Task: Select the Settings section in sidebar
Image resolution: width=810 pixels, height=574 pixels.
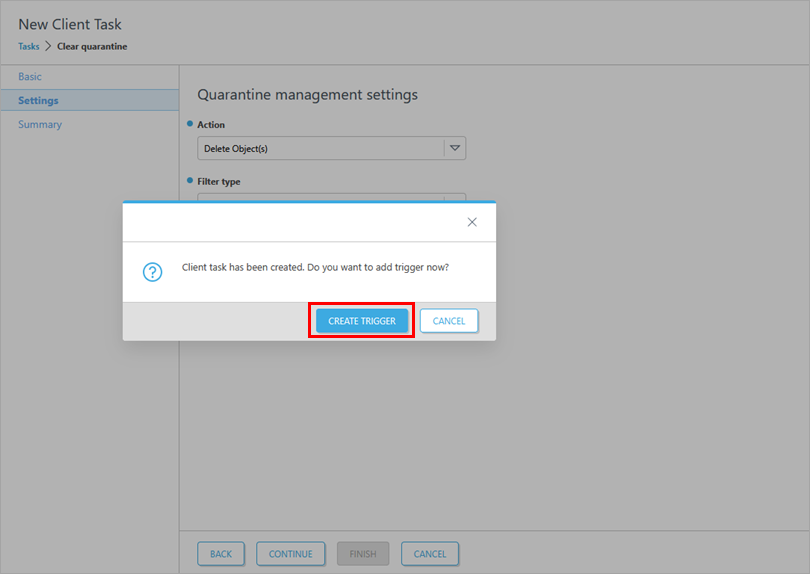Action: 38,101
